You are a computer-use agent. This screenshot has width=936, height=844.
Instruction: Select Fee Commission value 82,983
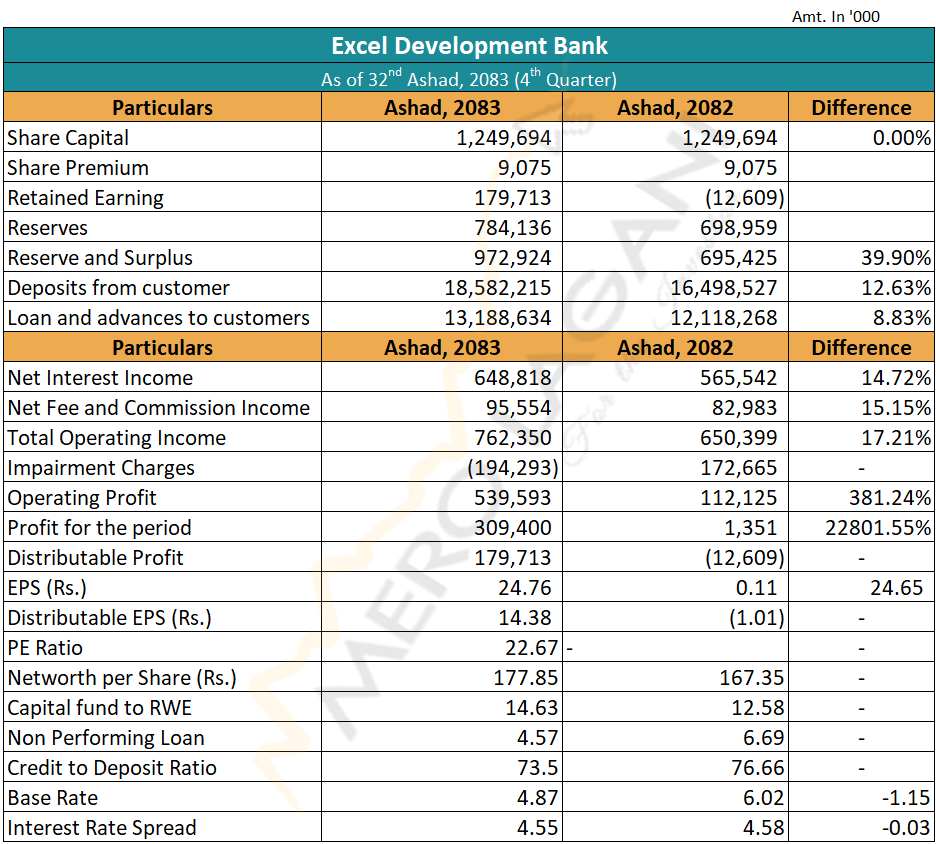click(x=744, y=408)
